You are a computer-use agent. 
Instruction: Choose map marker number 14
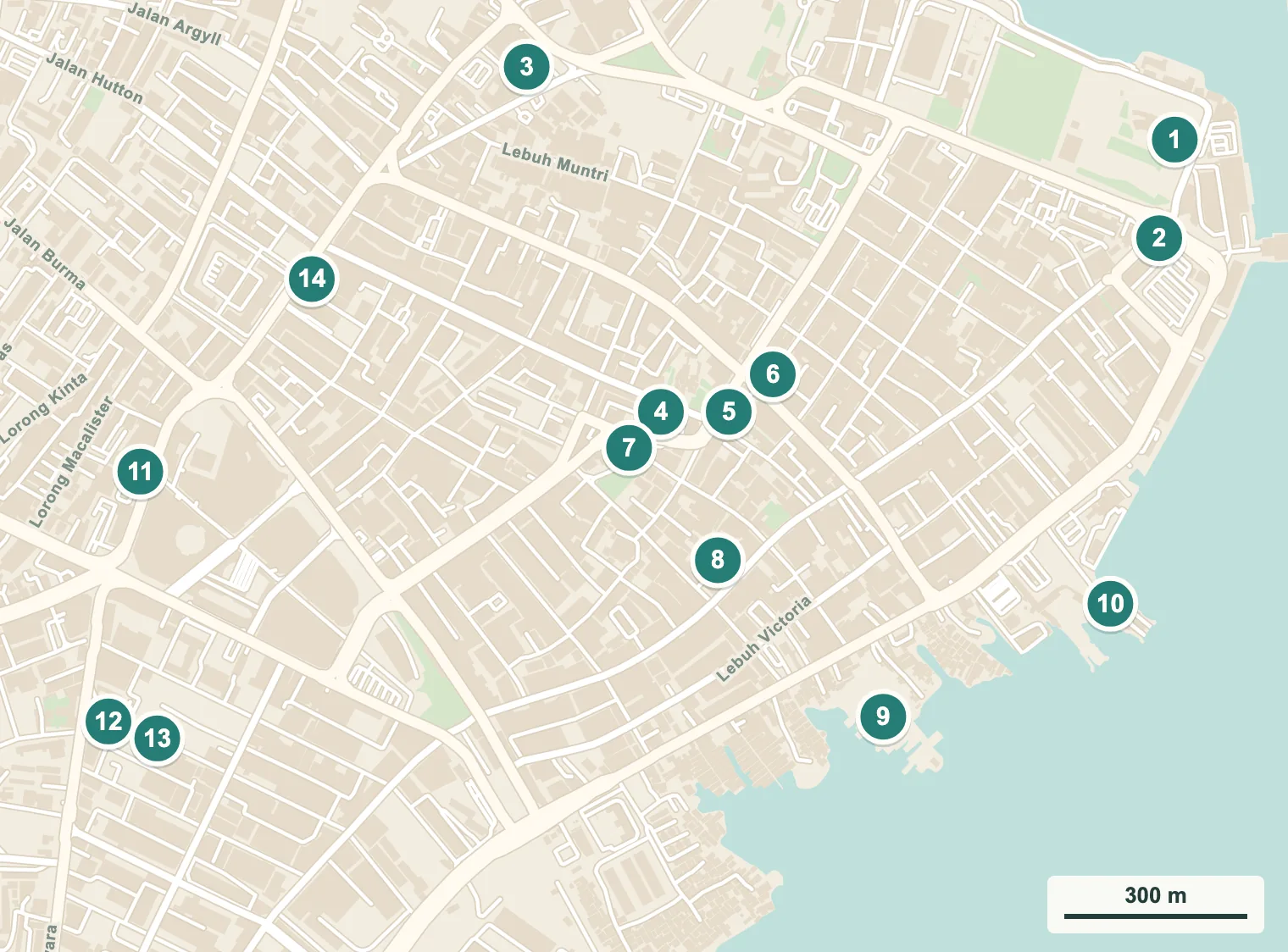pos(312,278)
